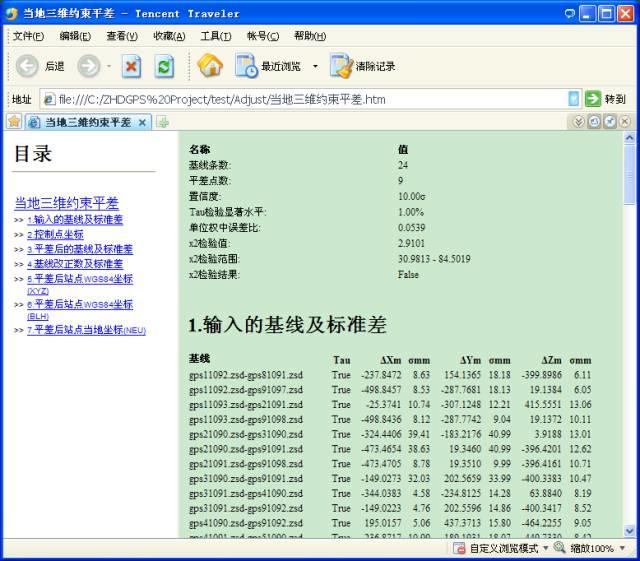
Task: Open the 工具(T) menu
Action: [216, 36]
